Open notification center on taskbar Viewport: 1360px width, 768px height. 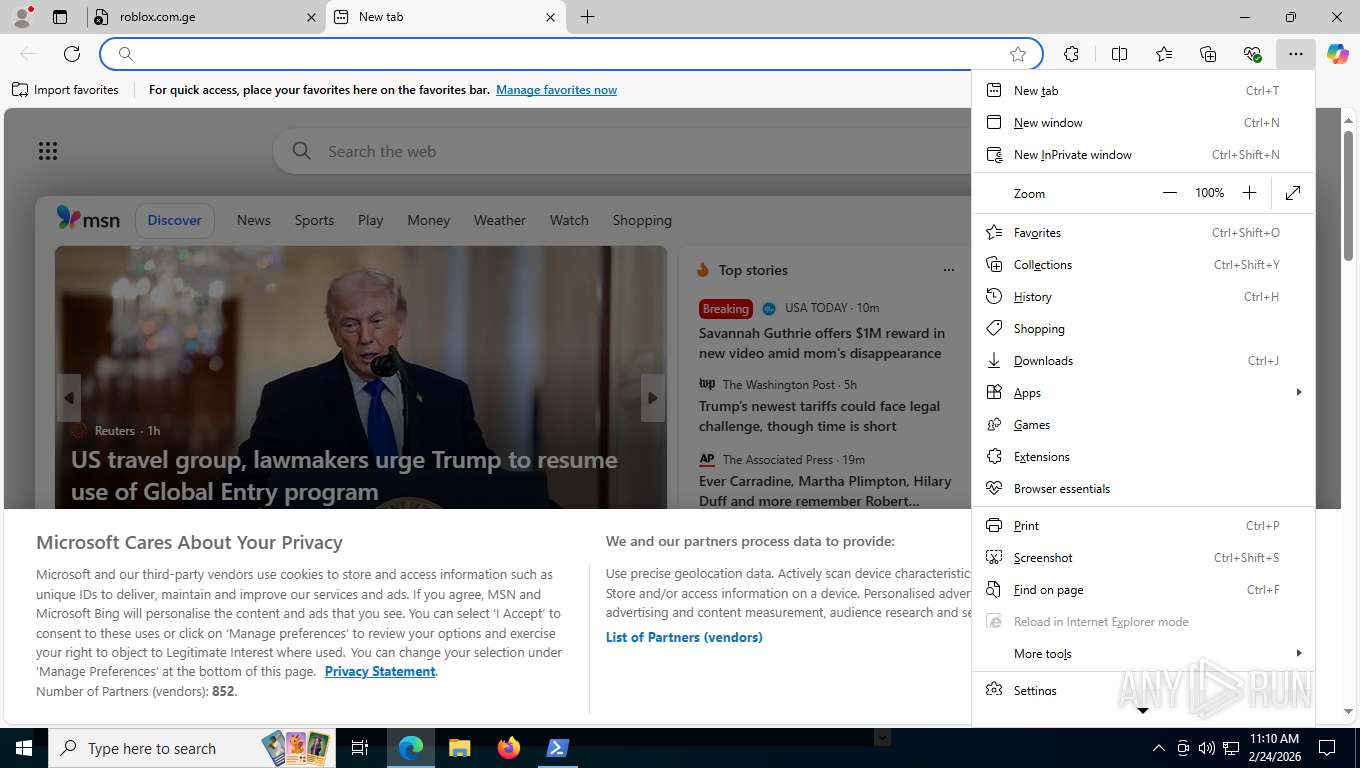click(1327, 748)
